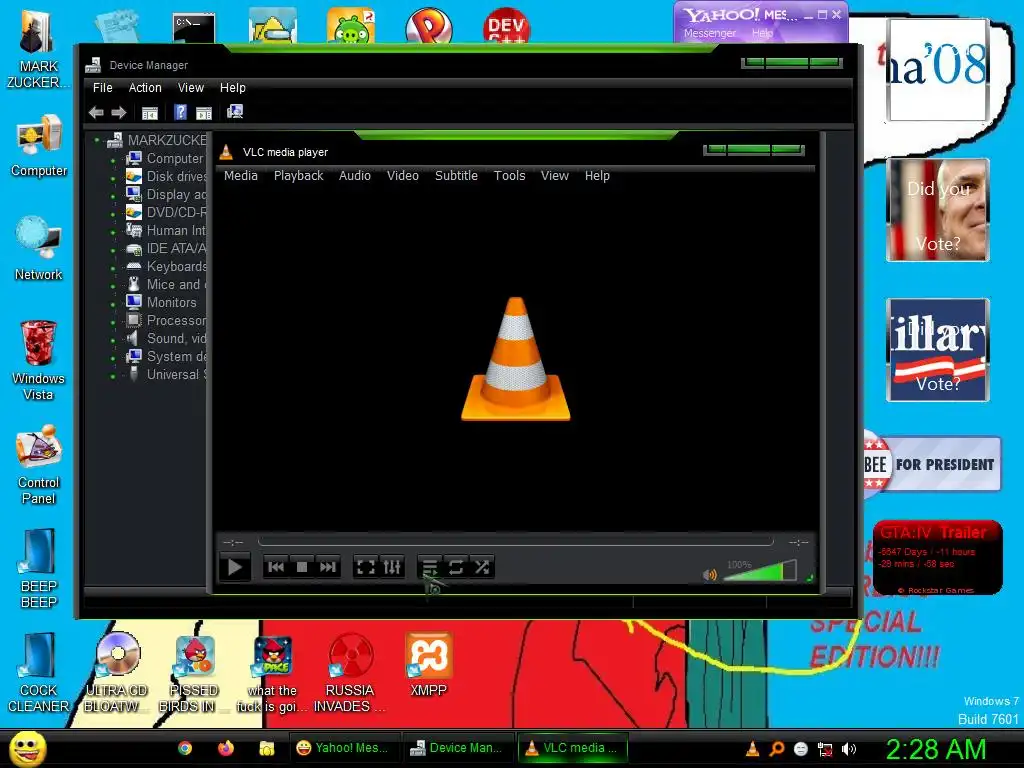
Task: Click the system tray volume speaker icon
Action: (x=848, y=749)
